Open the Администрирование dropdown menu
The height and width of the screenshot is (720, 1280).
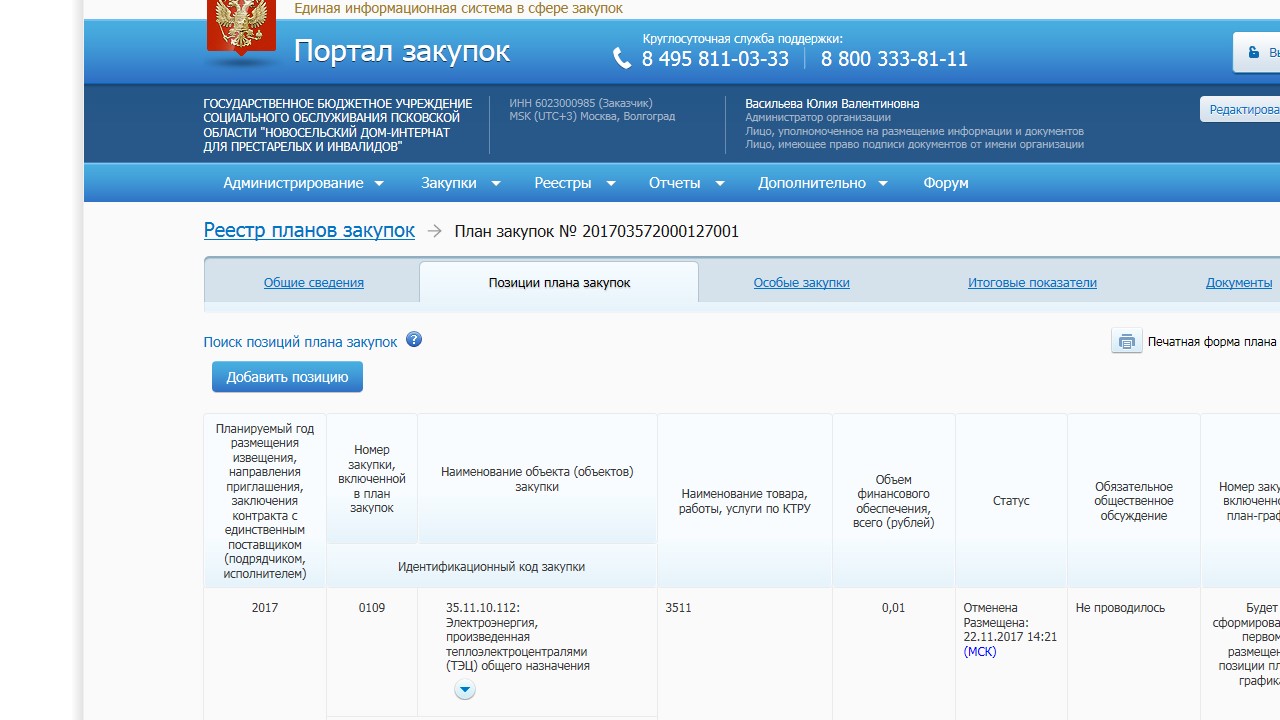click(303, 183)
